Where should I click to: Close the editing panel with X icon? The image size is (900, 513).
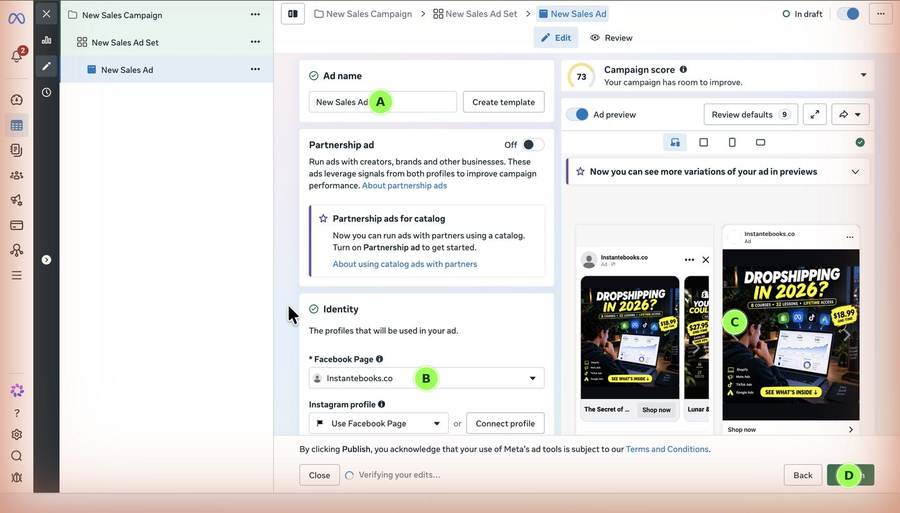coord(46,14)
